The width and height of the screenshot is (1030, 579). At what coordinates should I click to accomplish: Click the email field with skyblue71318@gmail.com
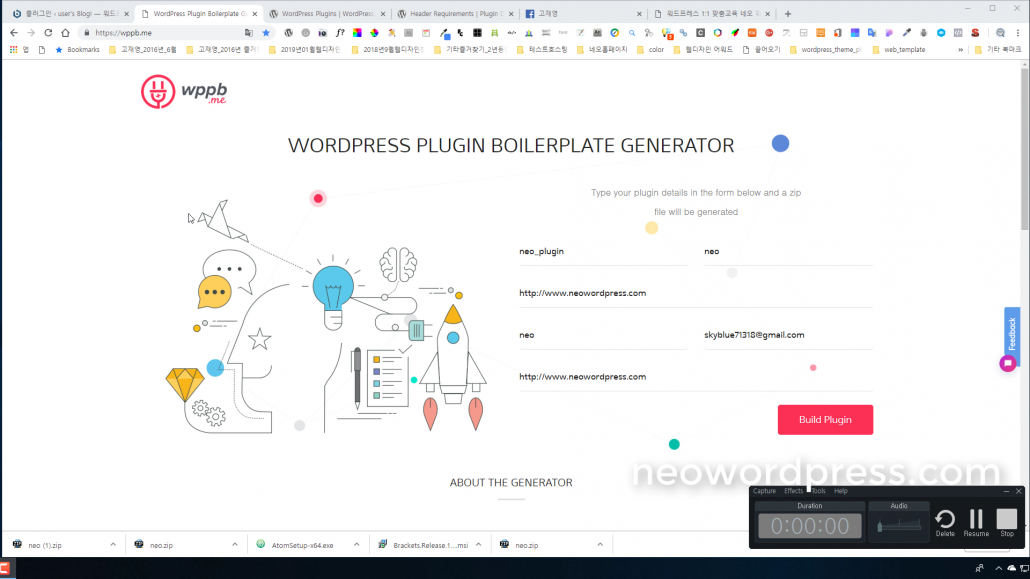pos(787,336)
